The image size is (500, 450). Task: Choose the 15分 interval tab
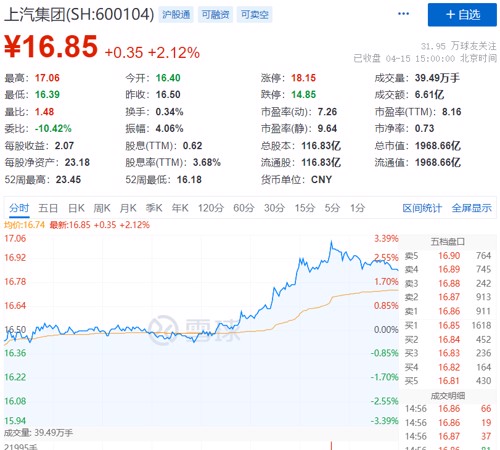click(x=305, y=208)
